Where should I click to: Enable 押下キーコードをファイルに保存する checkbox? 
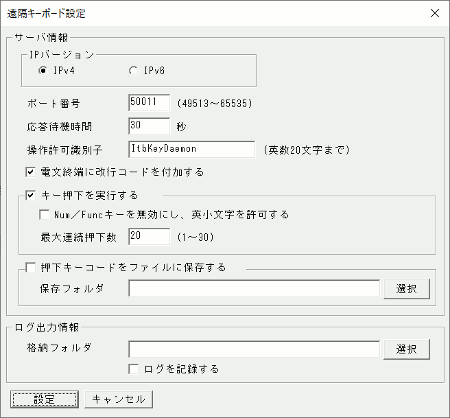point(30,267)
